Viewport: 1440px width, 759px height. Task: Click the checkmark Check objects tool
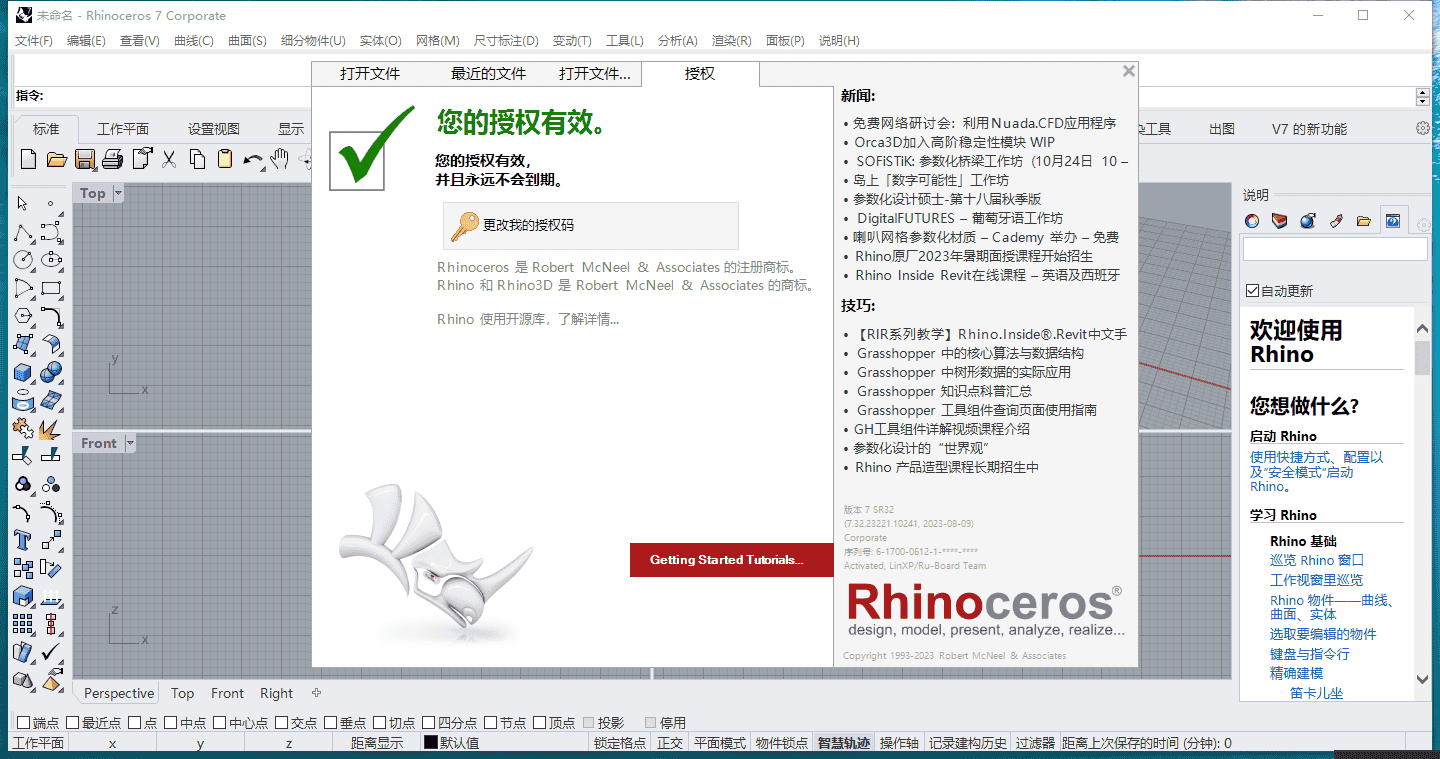coord(51,652)
